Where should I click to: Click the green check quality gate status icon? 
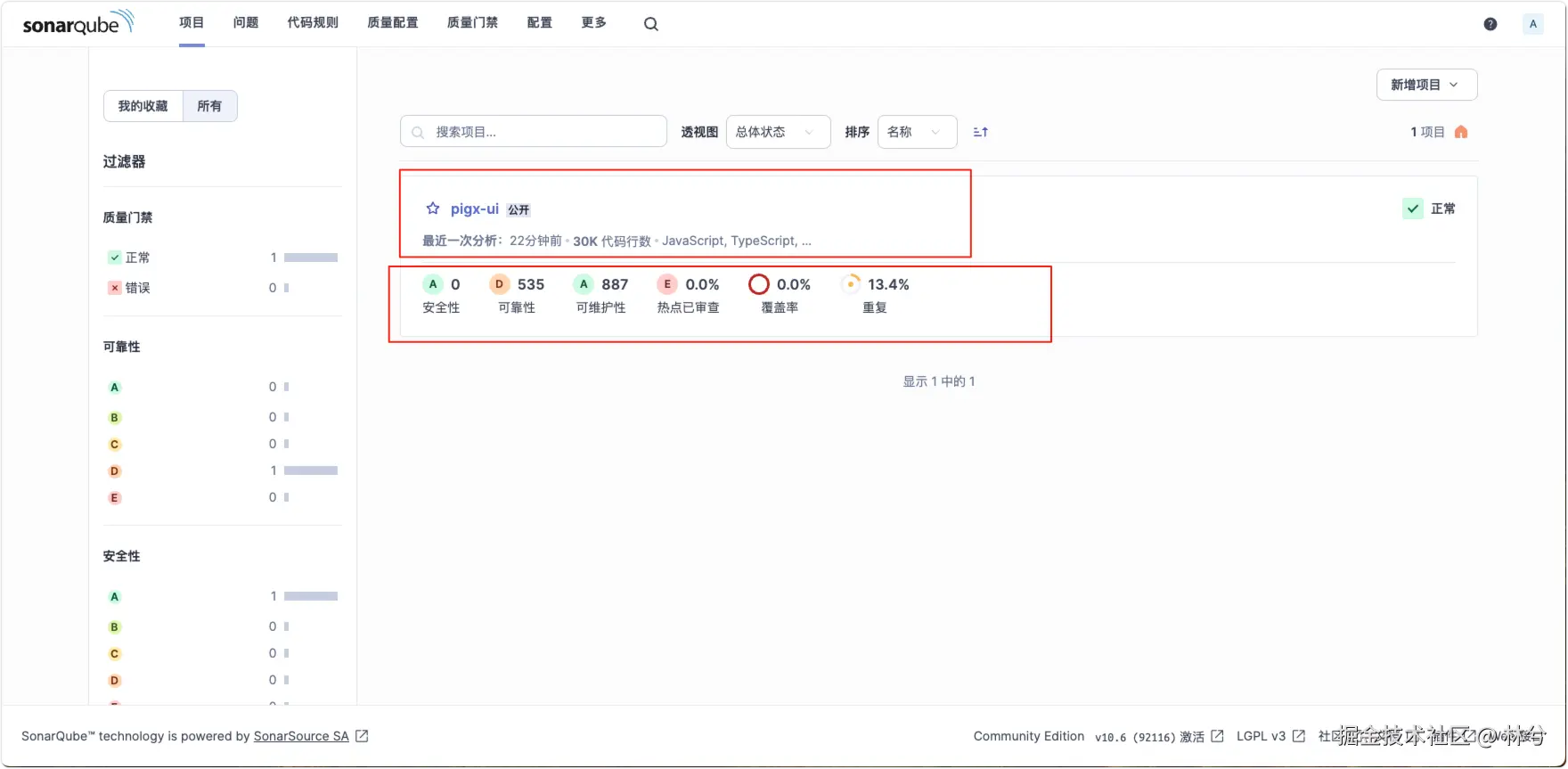click(1413, 209)
